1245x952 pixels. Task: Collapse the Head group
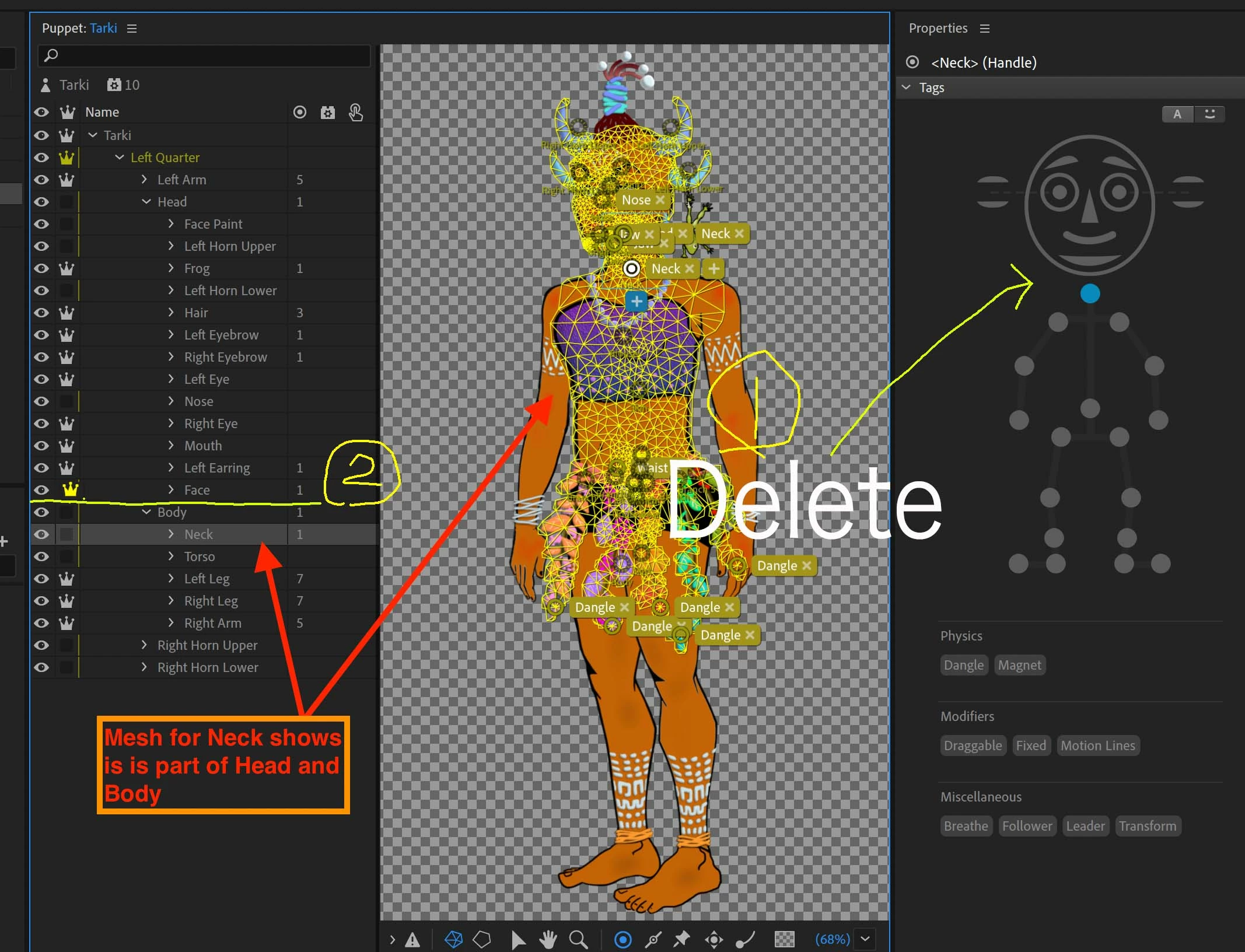coord(146,202)
